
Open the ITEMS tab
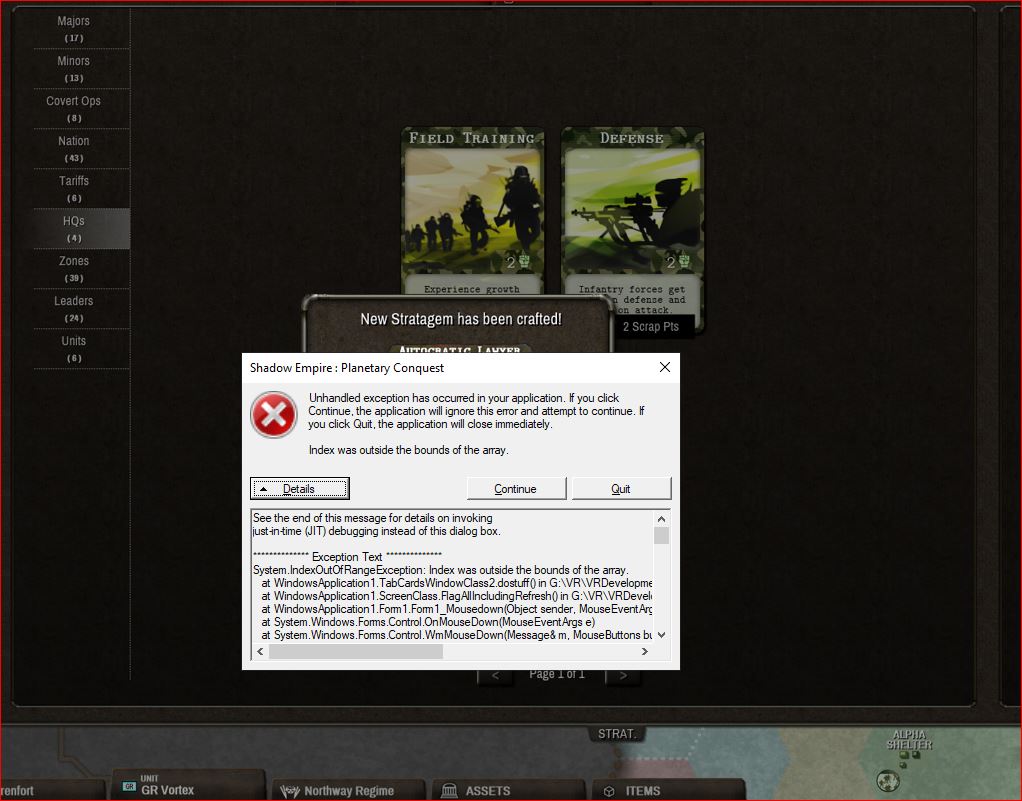tap(668, 790)
